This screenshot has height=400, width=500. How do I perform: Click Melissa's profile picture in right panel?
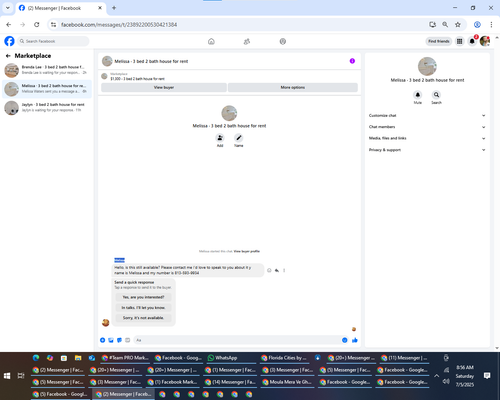[427, 66]
